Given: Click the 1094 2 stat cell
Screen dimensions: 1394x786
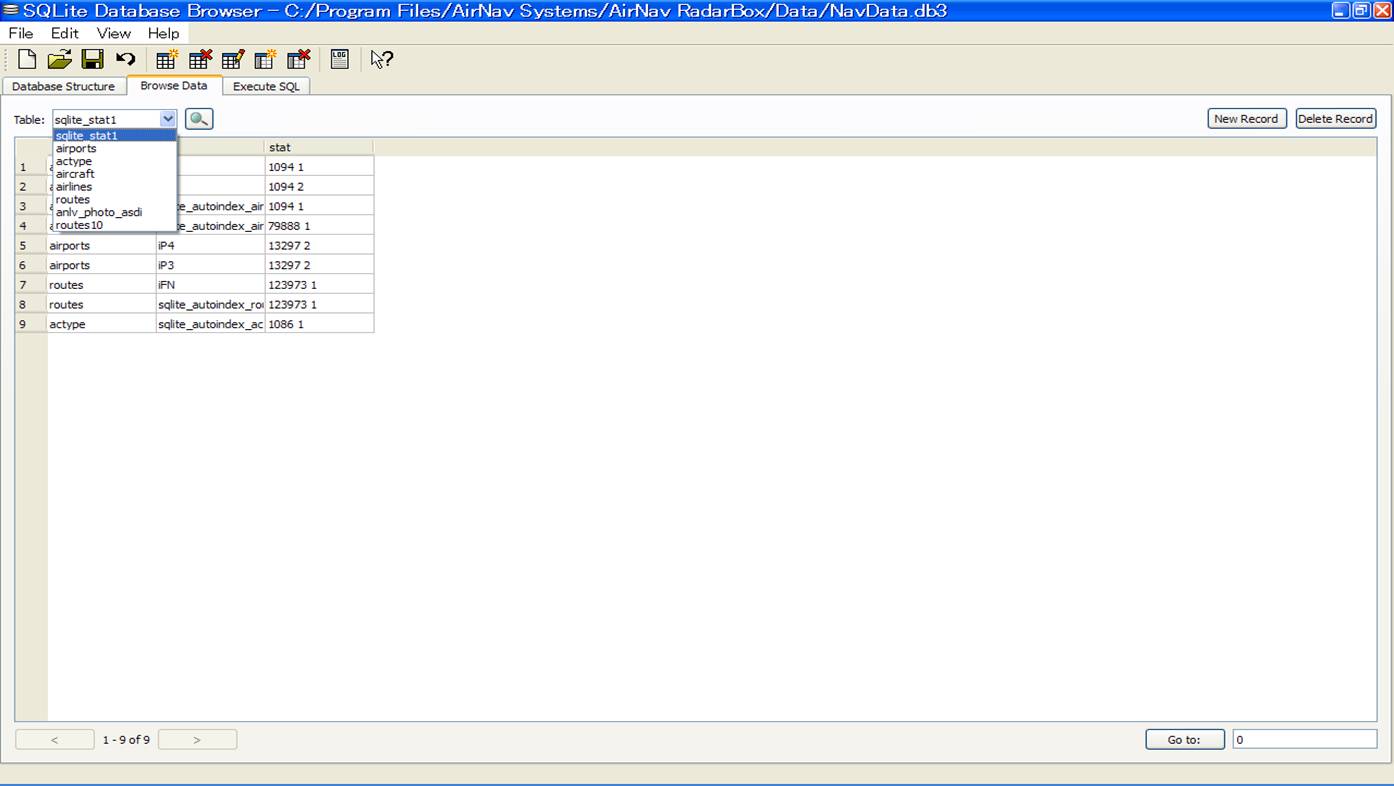Looking at the screenshot, I should (319, 187).
